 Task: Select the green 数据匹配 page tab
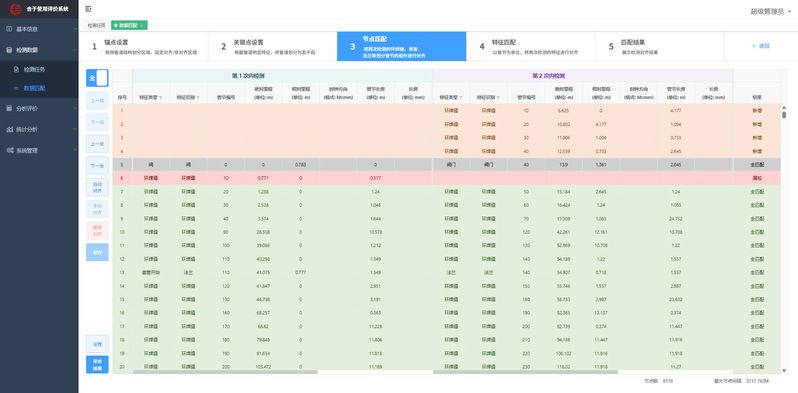click(129, 25)
